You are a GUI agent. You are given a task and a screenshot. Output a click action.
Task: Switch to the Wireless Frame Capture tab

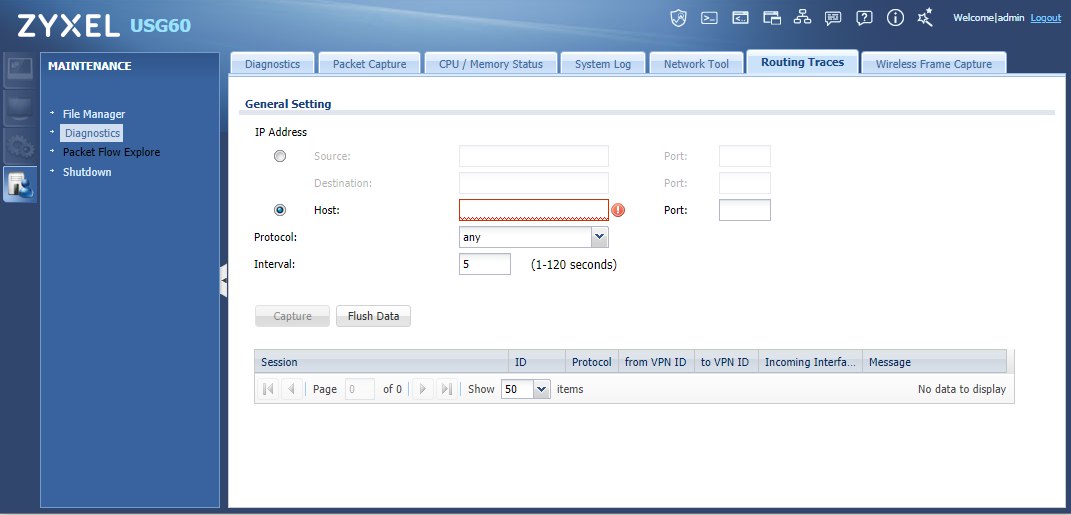point(934,64)
